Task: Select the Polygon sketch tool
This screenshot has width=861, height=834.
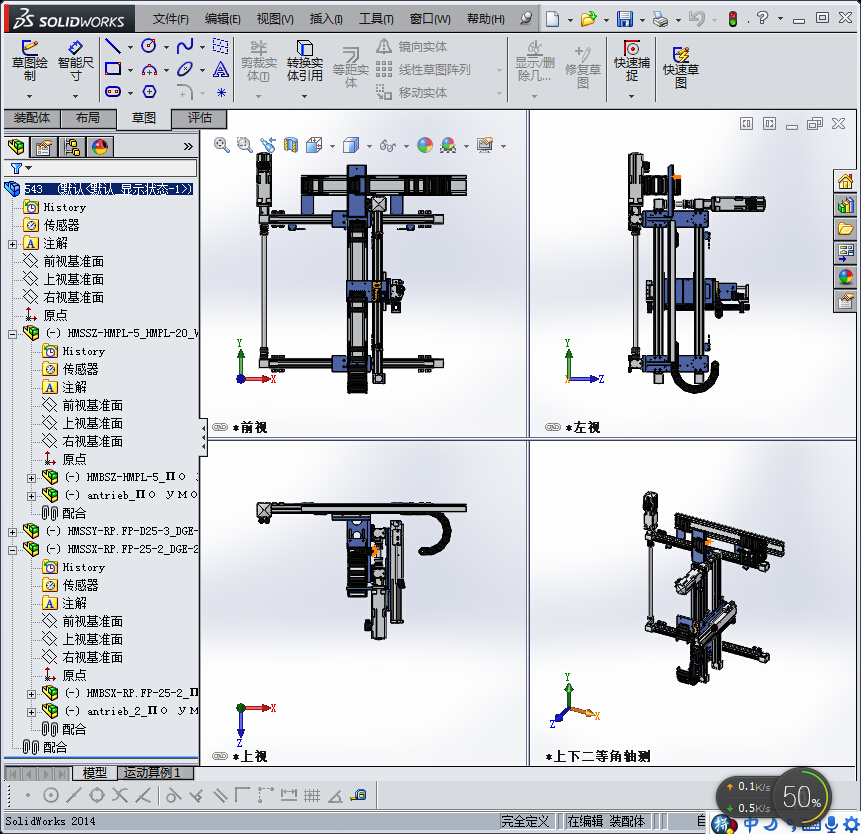Action: click(x=149, y=92)
